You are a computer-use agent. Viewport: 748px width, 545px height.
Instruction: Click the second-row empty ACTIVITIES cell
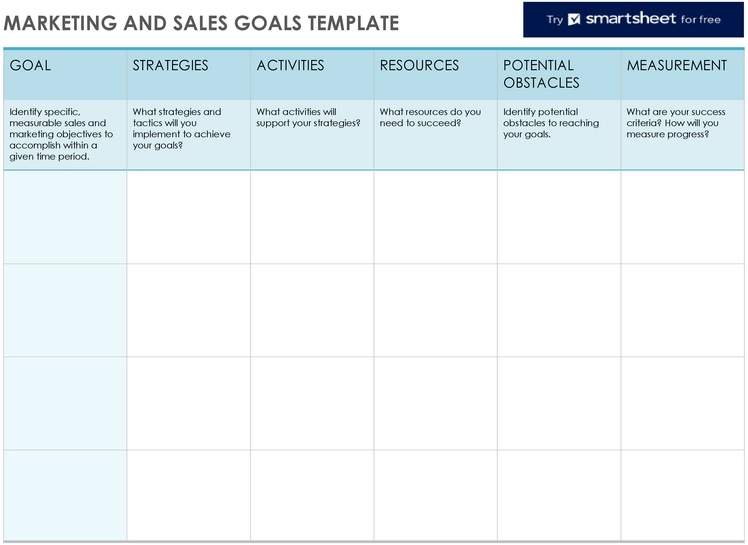312,310
